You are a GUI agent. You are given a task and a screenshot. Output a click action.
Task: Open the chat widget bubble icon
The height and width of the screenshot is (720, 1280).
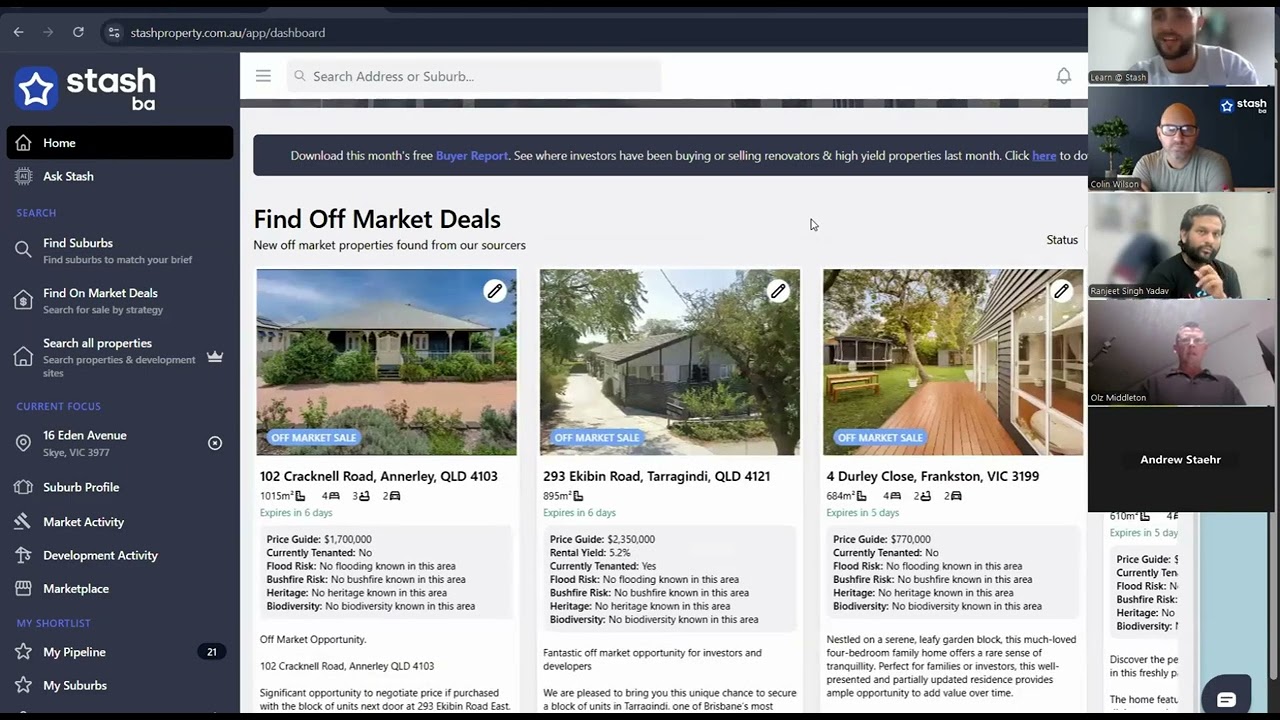tap(1226, 699)
